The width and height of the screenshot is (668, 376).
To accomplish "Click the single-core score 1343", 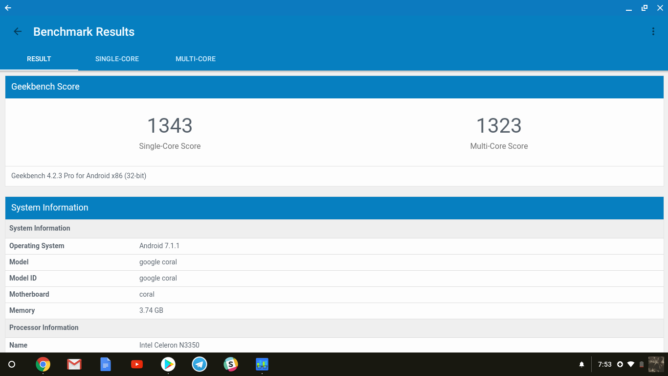I will pyautogui.click(x=170, y=126).
